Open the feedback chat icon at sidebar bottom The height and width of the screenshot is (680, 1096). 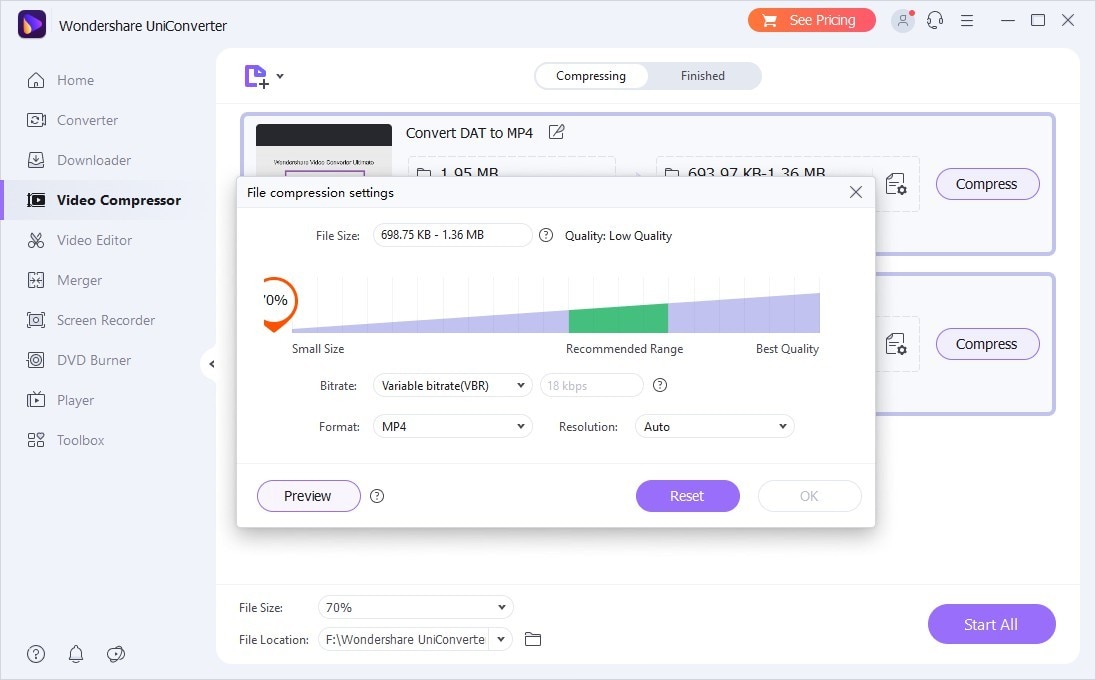pos(115,654)
